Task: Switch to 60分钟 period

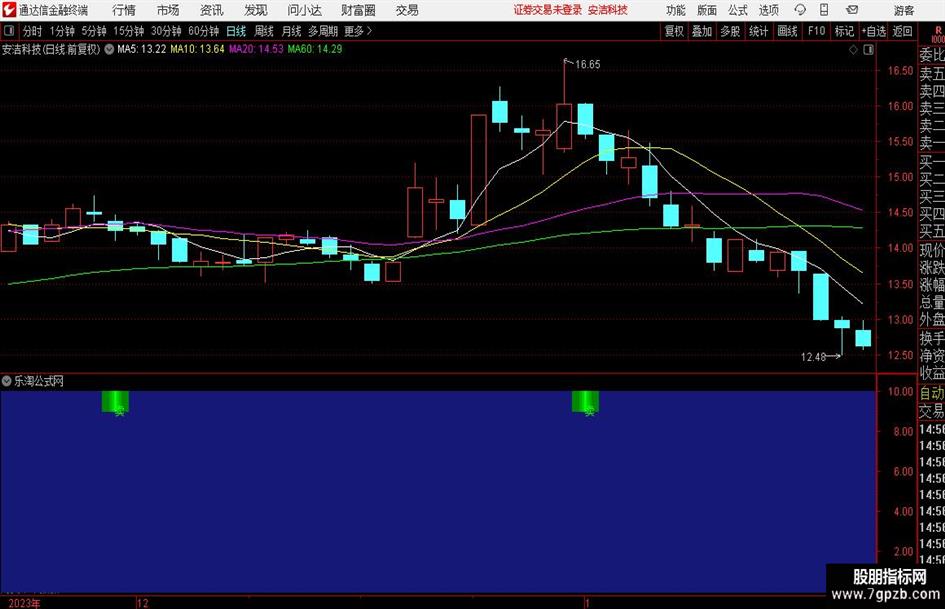Action: pyautogui.click(x=204, y=31)
